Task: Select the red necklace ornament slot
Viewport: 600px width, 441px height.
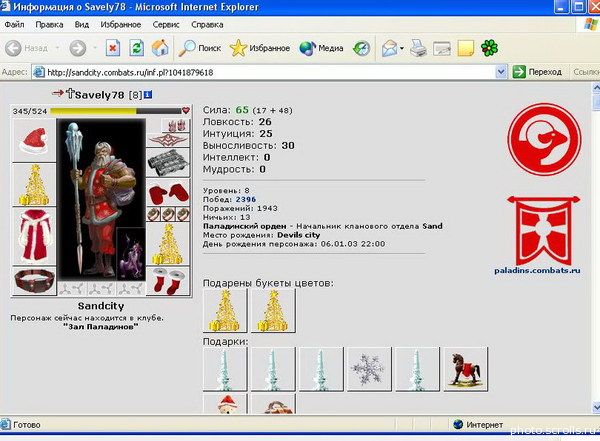Action: [168, 140]
